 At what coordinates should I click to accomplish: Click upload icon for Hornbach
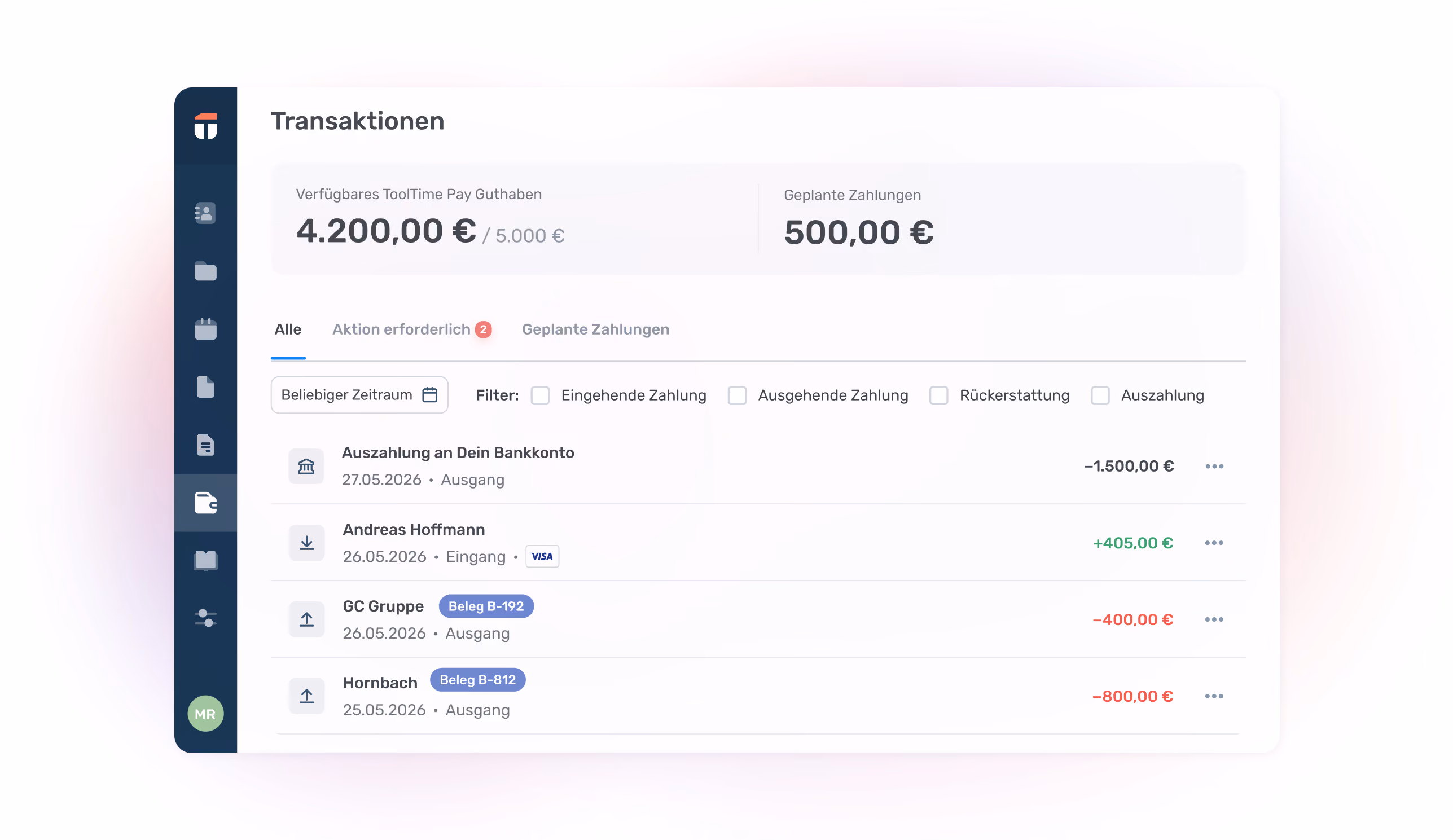coord(306,696)
